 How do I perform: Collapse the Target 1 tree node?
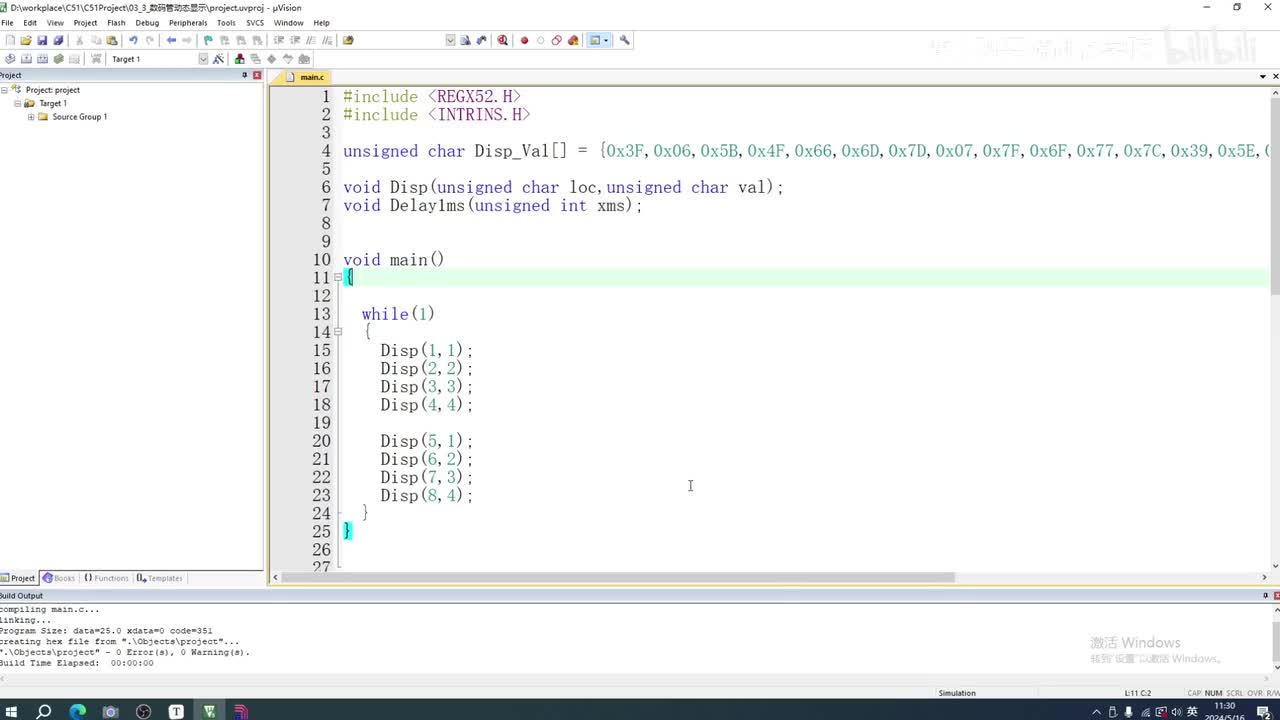click(17, 104)
